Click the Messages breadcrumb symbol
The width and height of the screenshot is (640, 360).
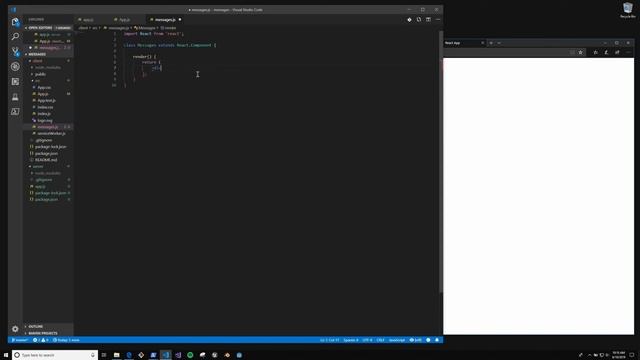click(x=145, y=28)
